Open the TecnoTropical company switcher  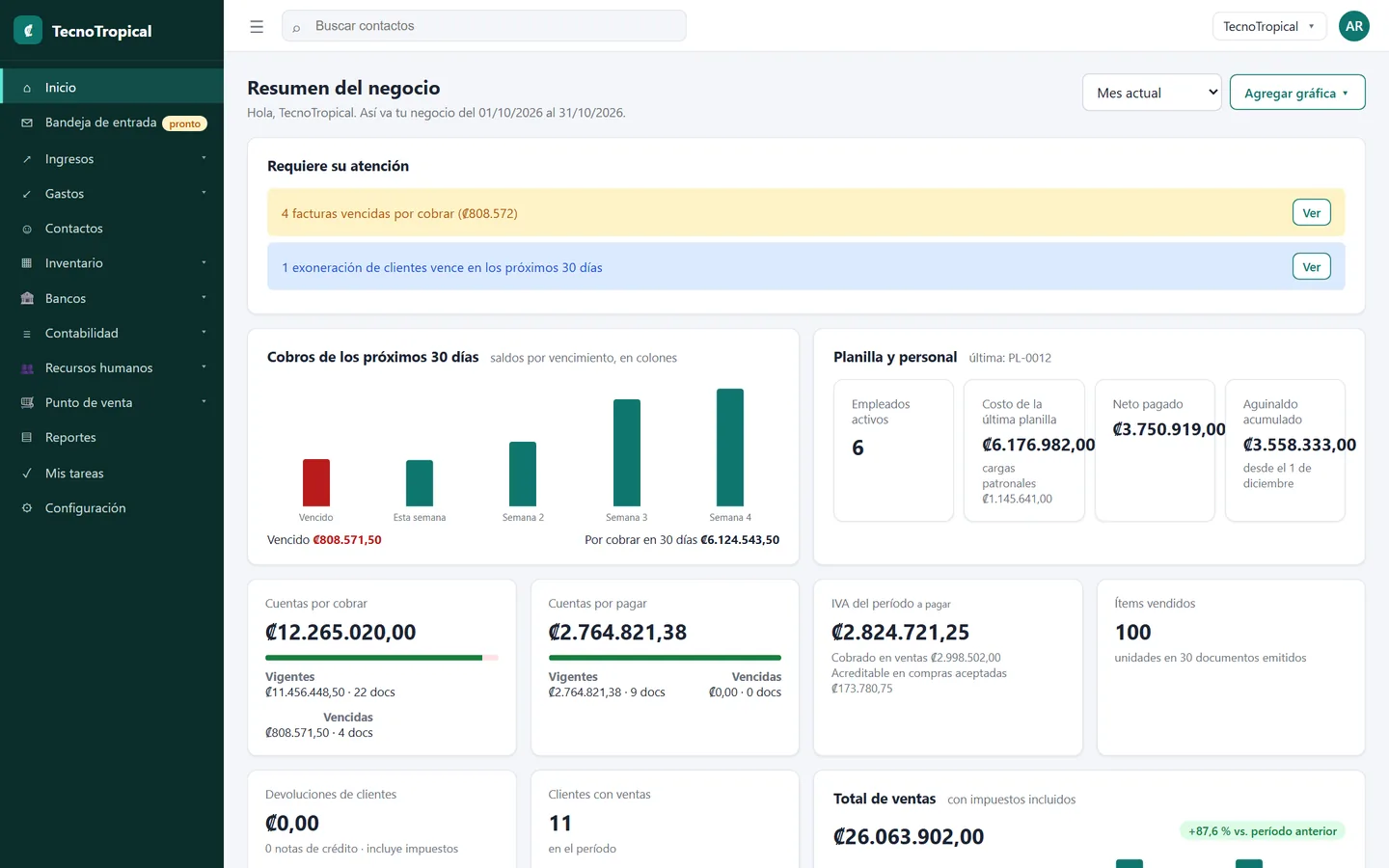click(1269, 26)
